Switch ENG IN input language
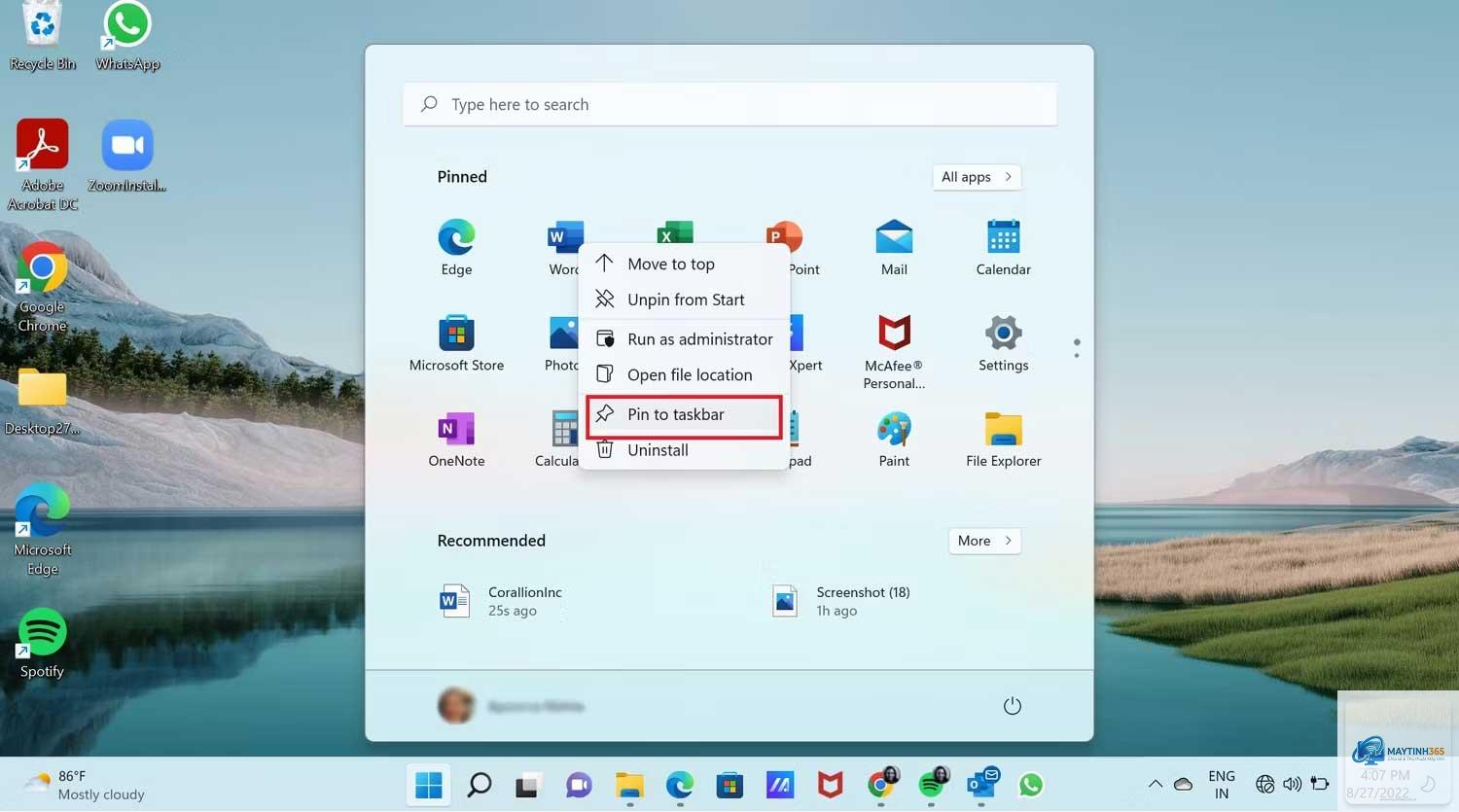 point(1221,785)
